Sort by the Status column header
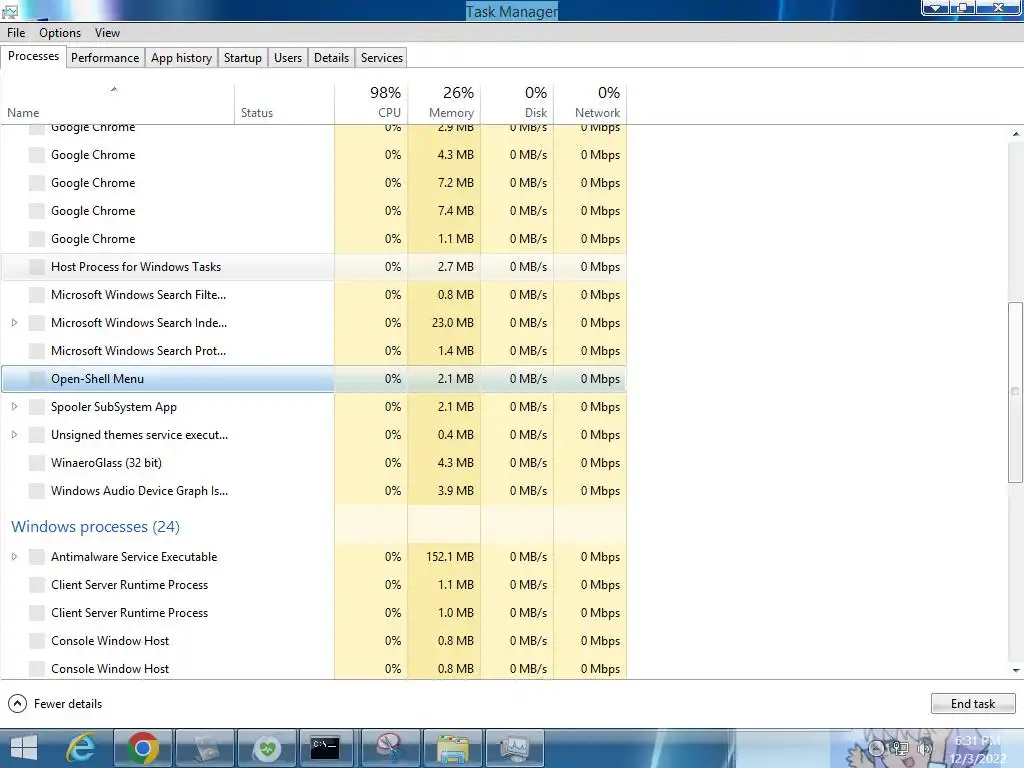 [284, 103]
